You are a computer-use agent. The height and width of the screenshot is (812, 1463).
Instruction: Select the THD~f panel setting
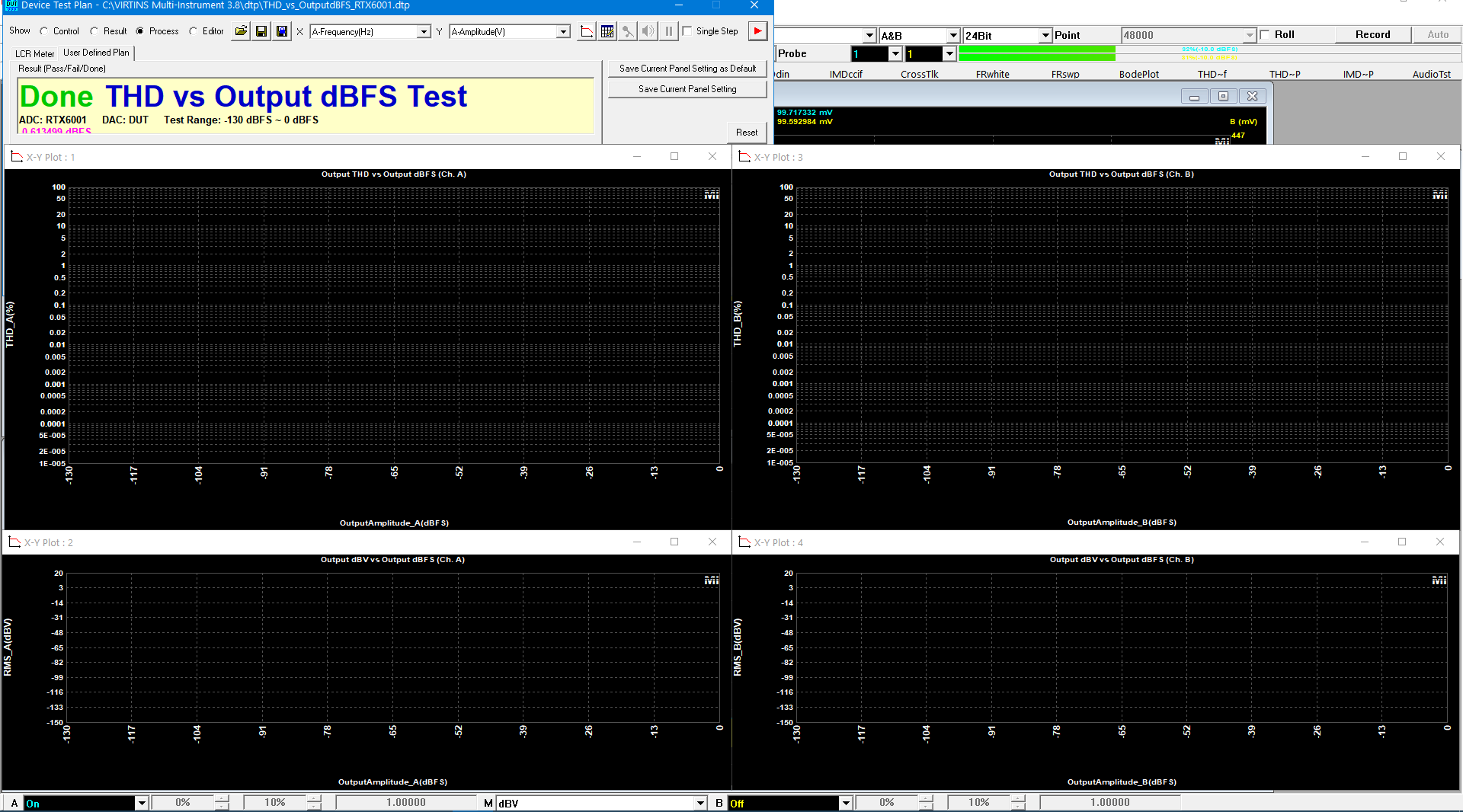tap(1212, 74)
